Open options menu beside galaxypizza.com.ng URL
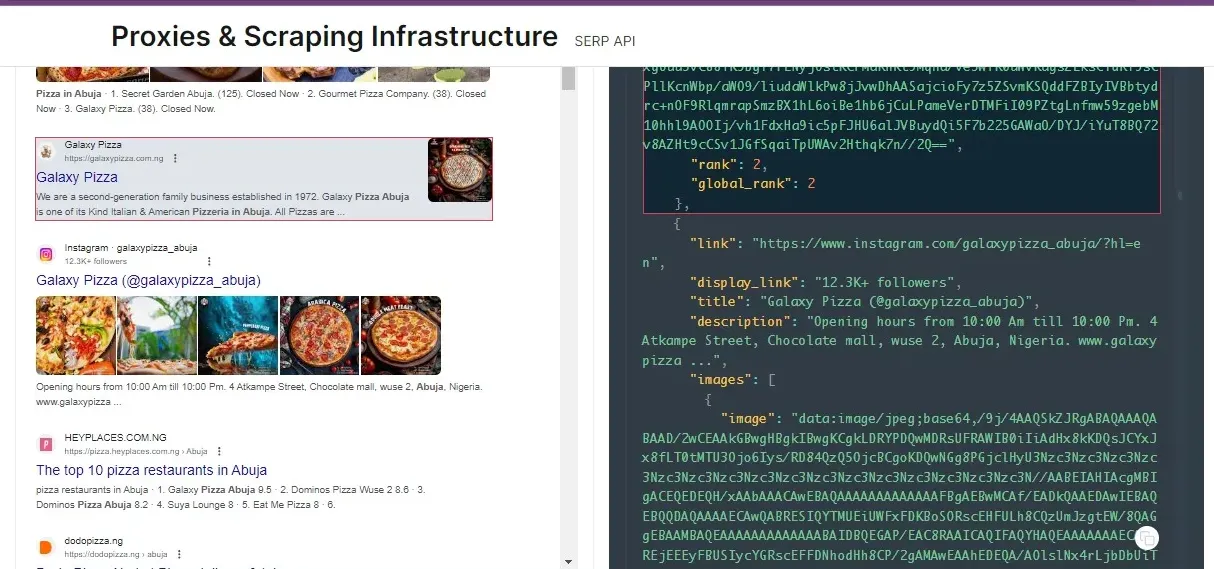This screenshot has width=1214, height=569. point(175,158)
